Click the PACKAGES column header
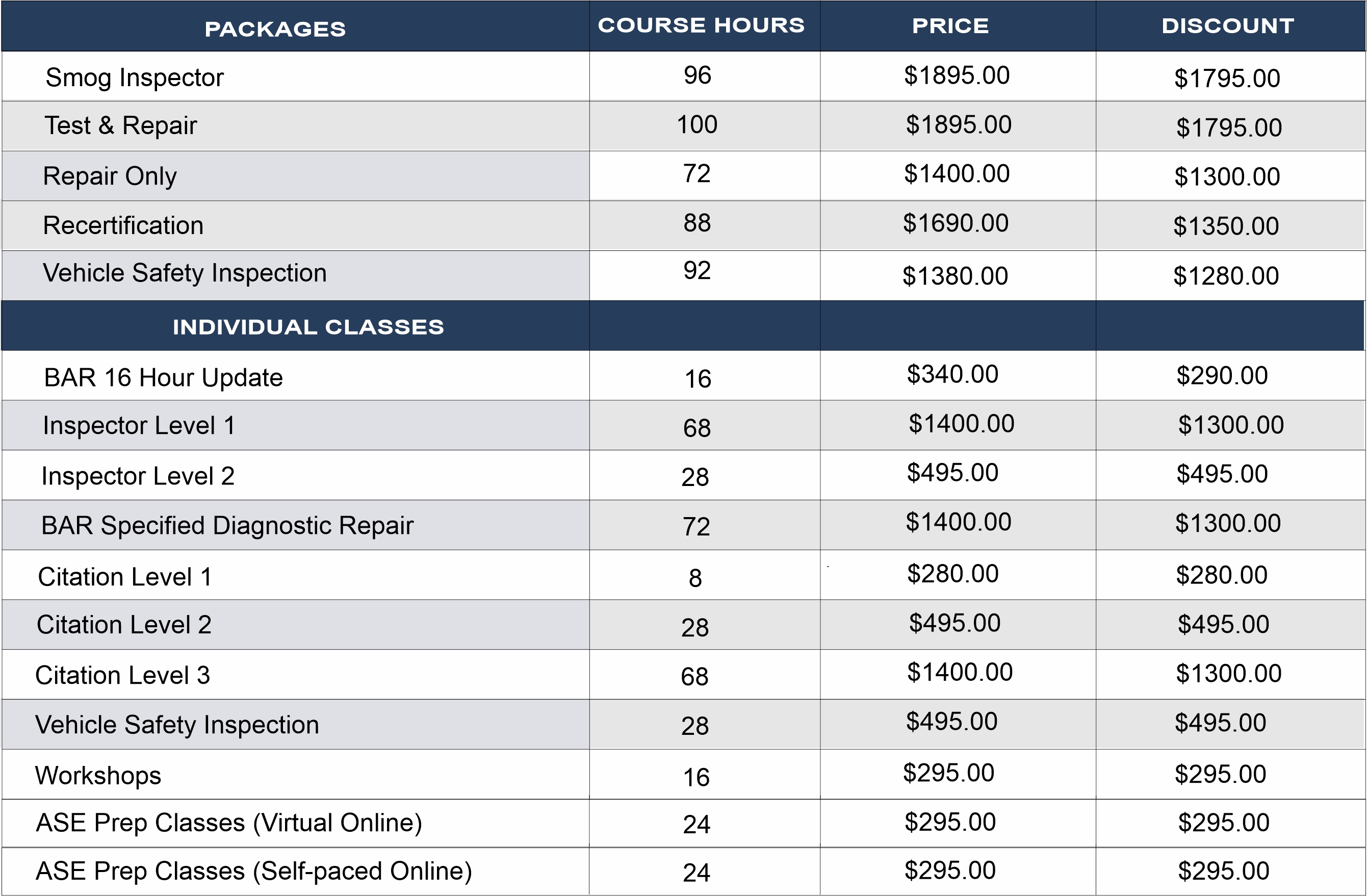The image size is (1367, 896). 275,29
